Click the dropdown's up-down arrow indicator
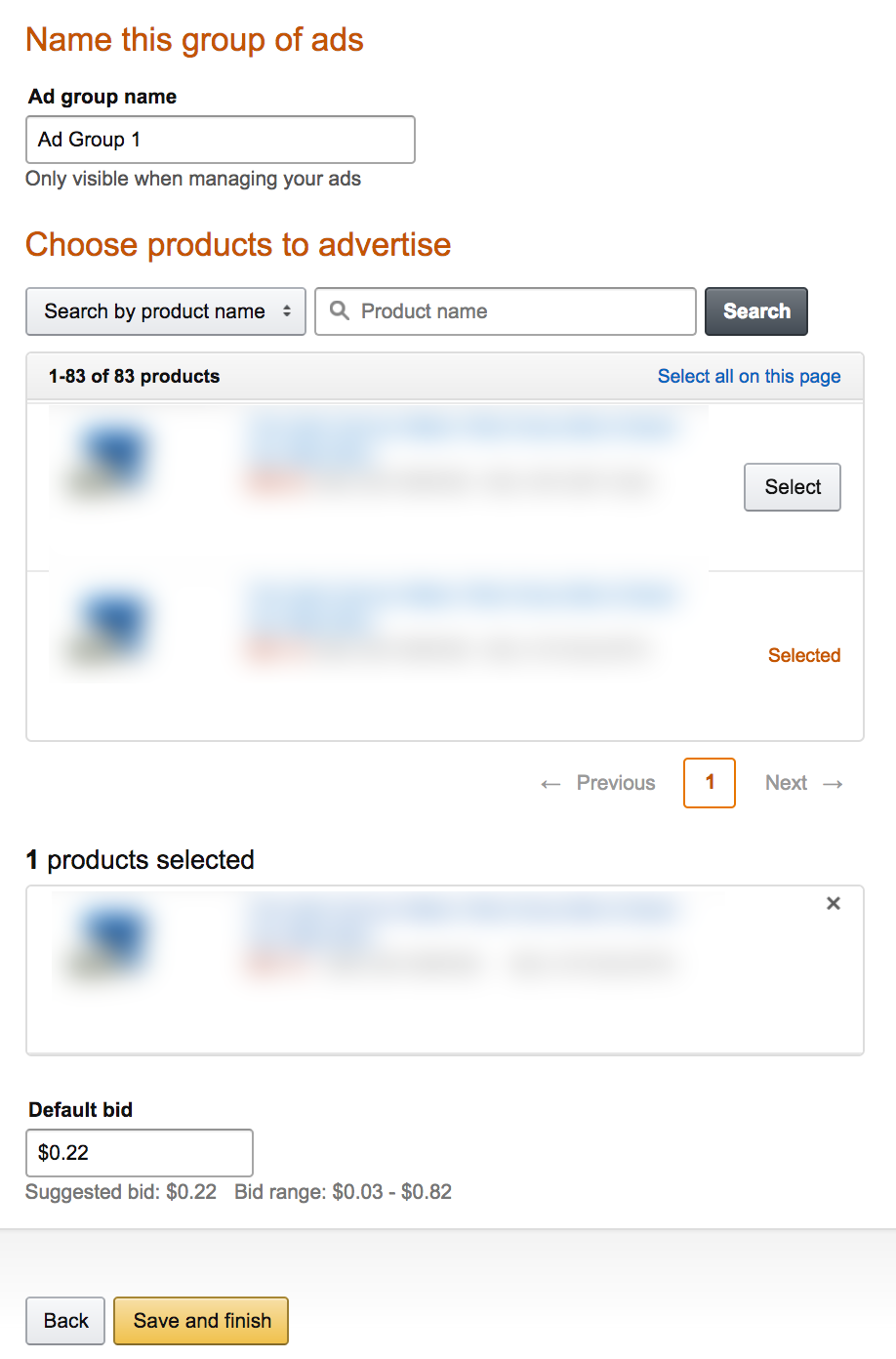 tap(287, 311)
